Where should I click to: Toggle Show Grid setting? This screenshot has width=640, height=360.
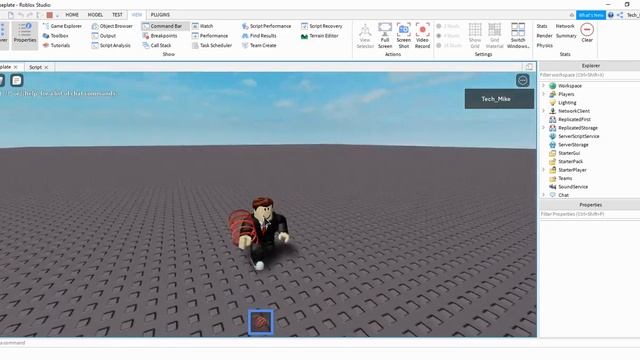[475, 36]
